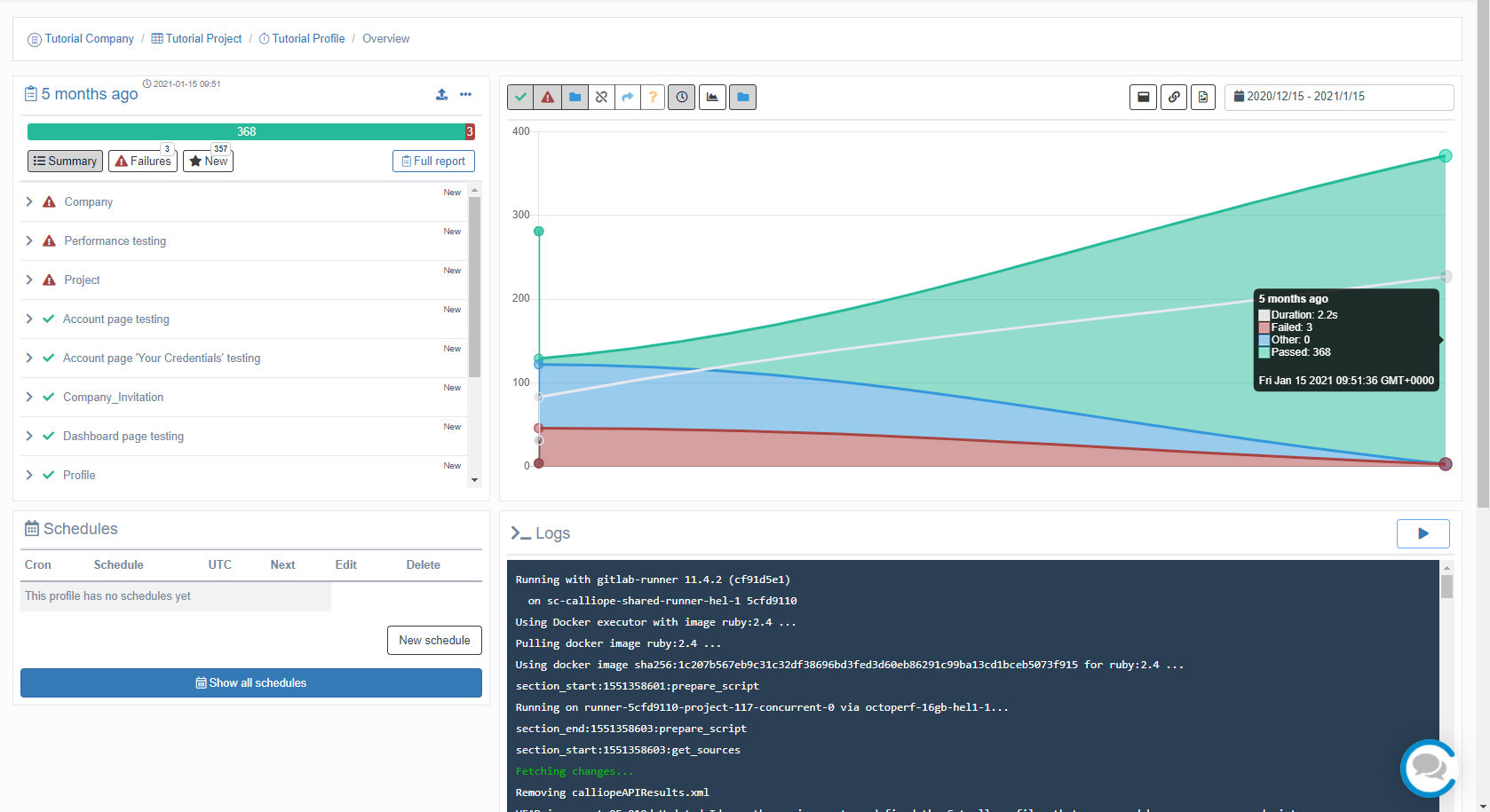Click Dashboard page testing passed checkmark
Image resolution: width=1490 pixels, height=812 pixels.
click(x=49, y=436)
